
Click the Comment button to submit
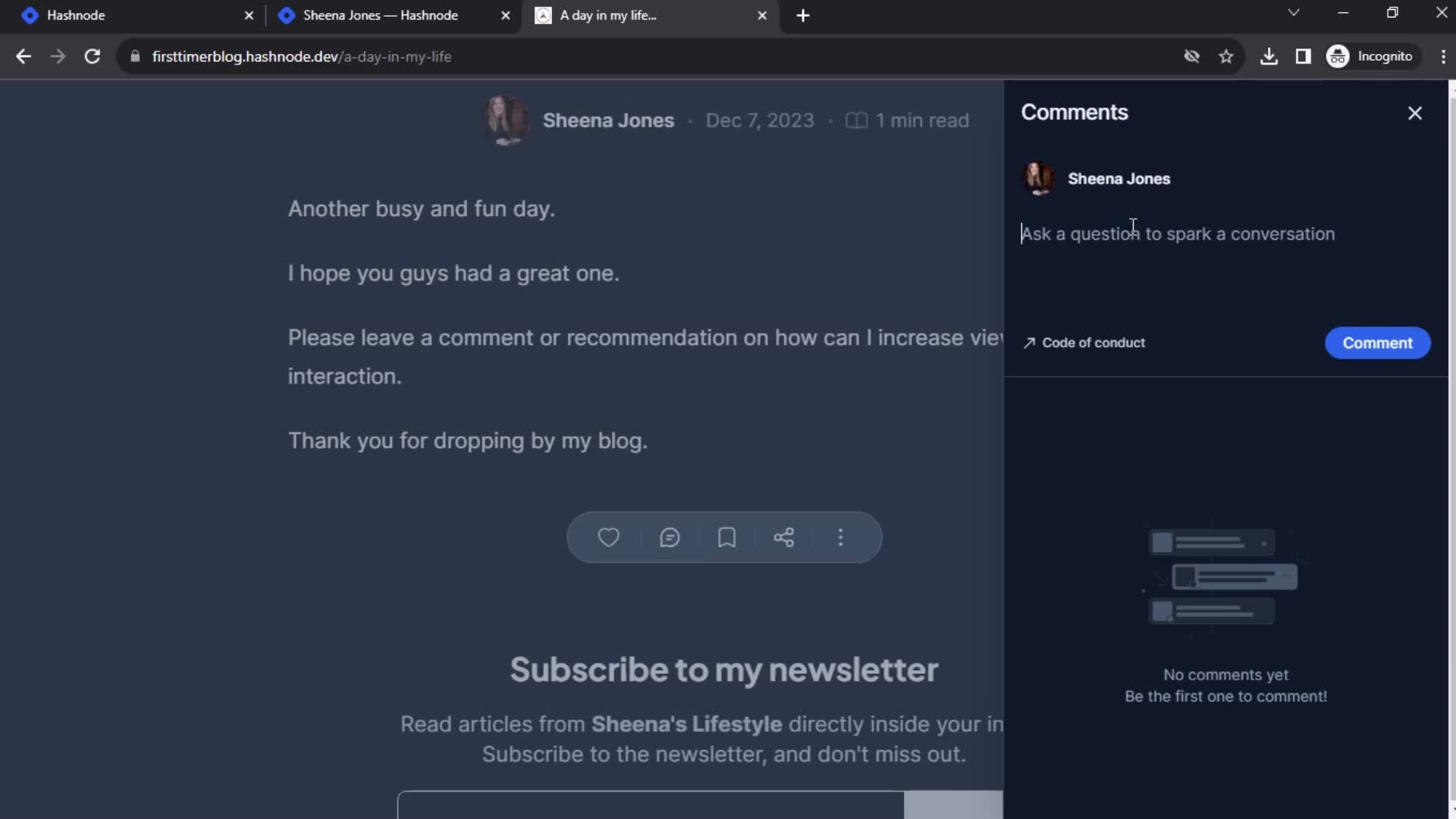[1378, 342]
